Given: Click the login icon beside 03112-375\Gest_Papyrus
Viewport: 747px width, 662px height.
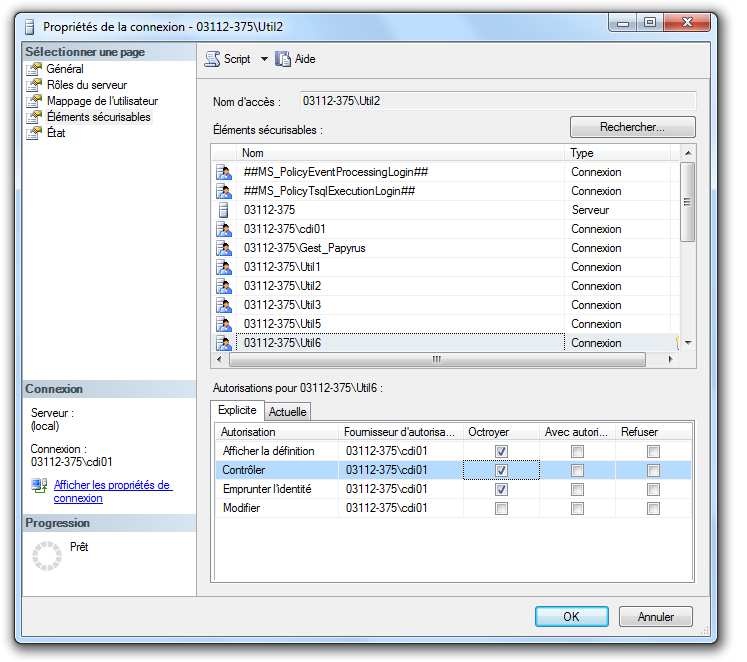Looking at the screenshot, I should [224, 248].
